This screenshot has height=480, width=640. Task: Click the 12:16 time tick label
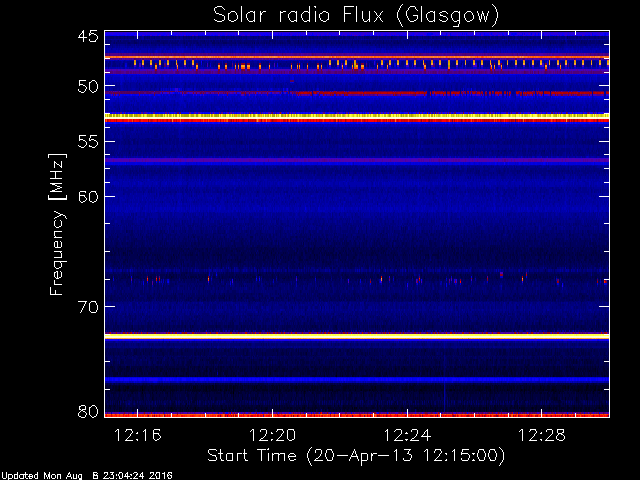tap(138, 435)
